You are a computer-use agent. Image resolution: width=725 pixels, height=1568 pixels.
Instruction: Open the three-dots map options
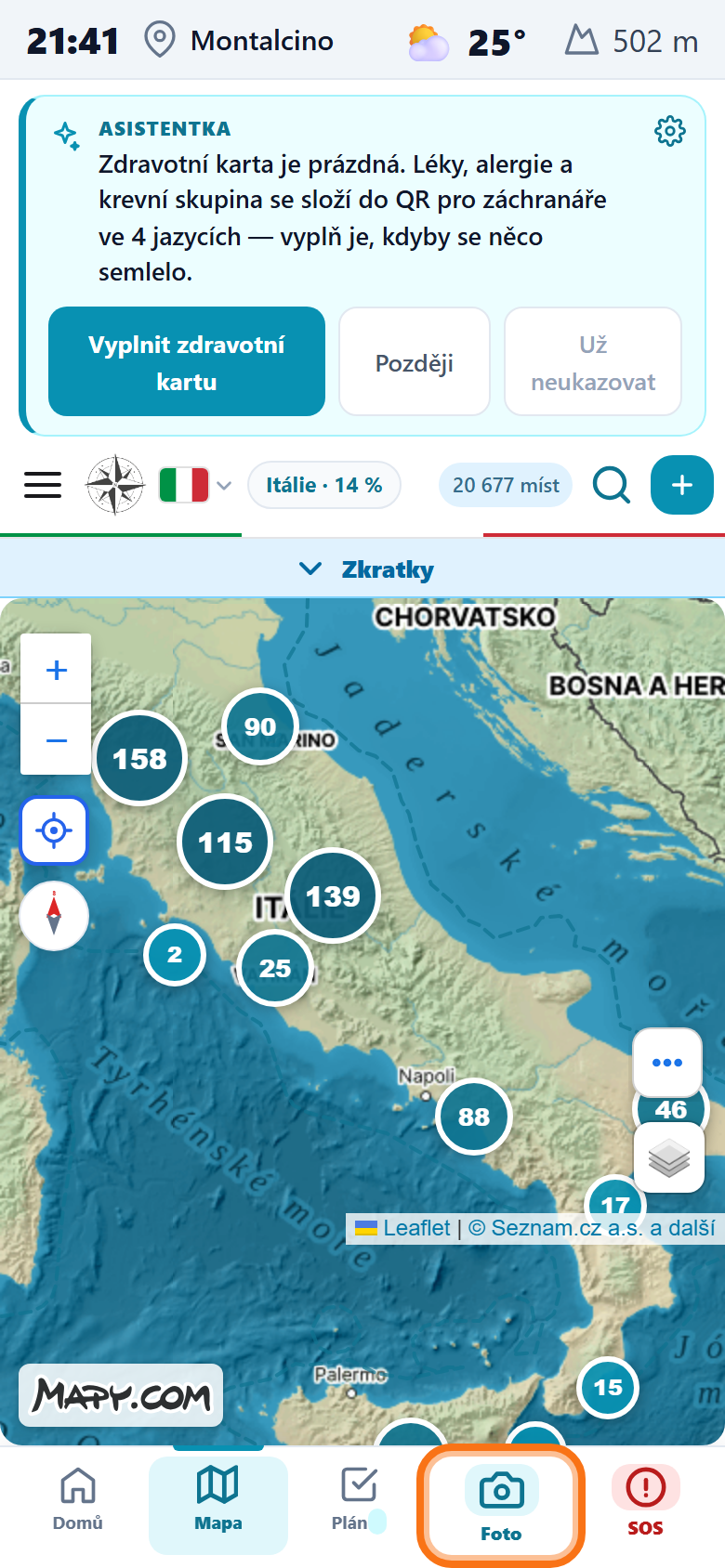coord(667,1063)
